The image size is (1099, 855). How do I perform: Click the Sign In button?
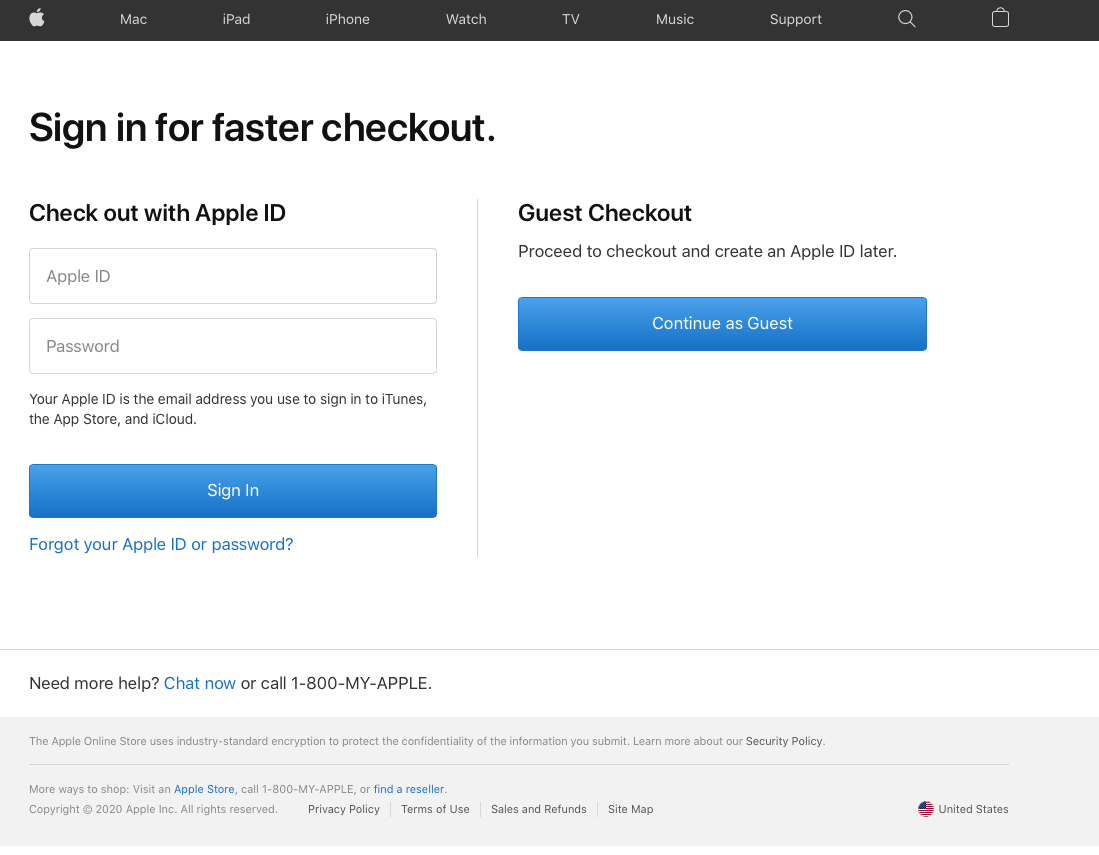point(233,491)
